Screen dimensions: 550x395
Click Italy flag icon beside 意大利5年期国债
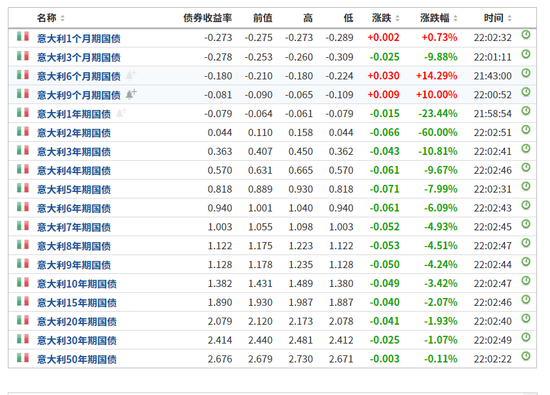(23, 188)
